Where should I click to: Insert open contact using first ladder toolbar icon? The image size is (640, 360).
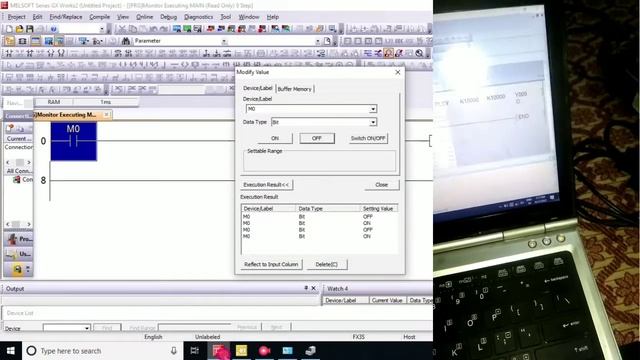9,53
